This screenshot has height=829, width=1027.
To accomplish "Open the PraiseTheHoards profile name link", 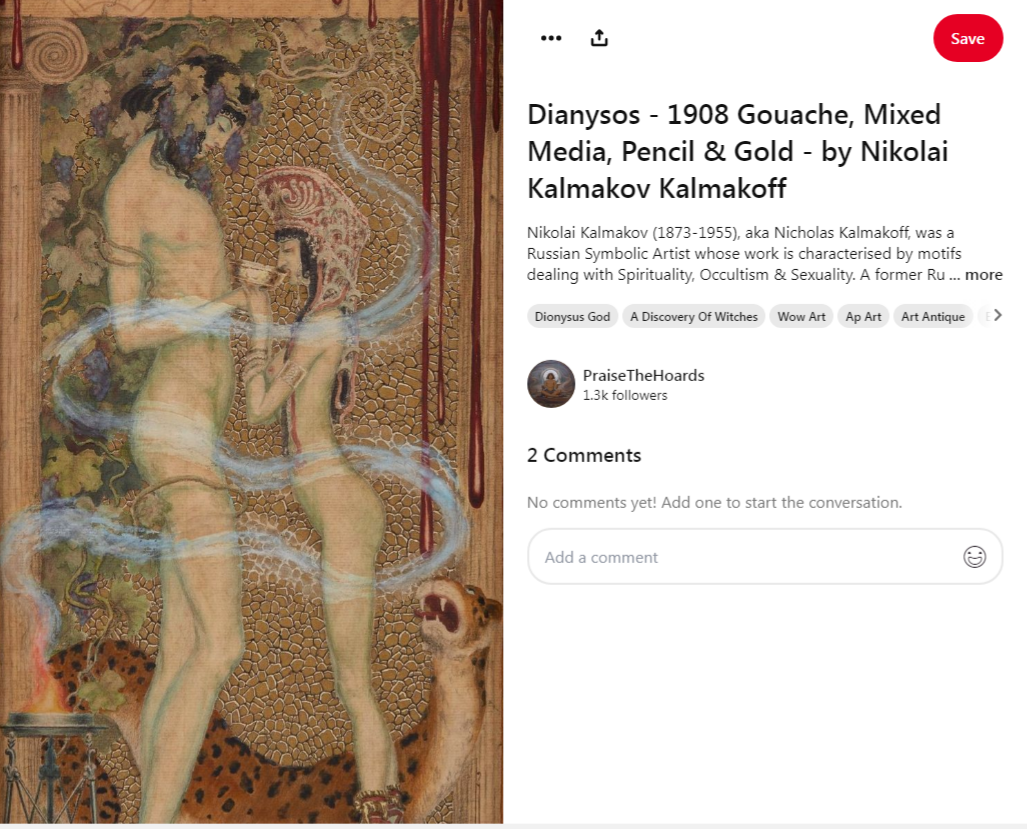I will pyautogui.click(x=643, y=375).
